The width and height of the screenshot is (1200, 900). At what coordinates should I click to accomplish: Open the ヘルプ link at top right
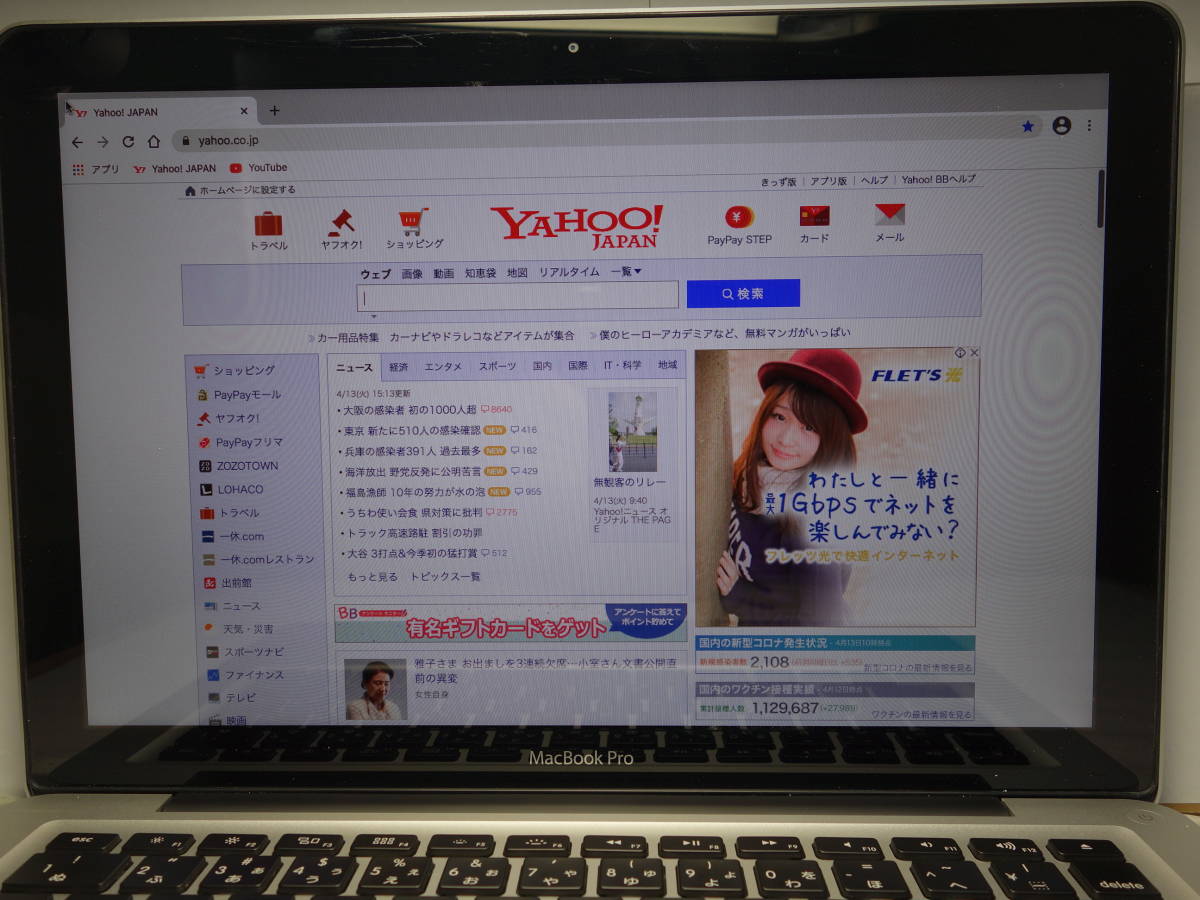pos(874,181)
